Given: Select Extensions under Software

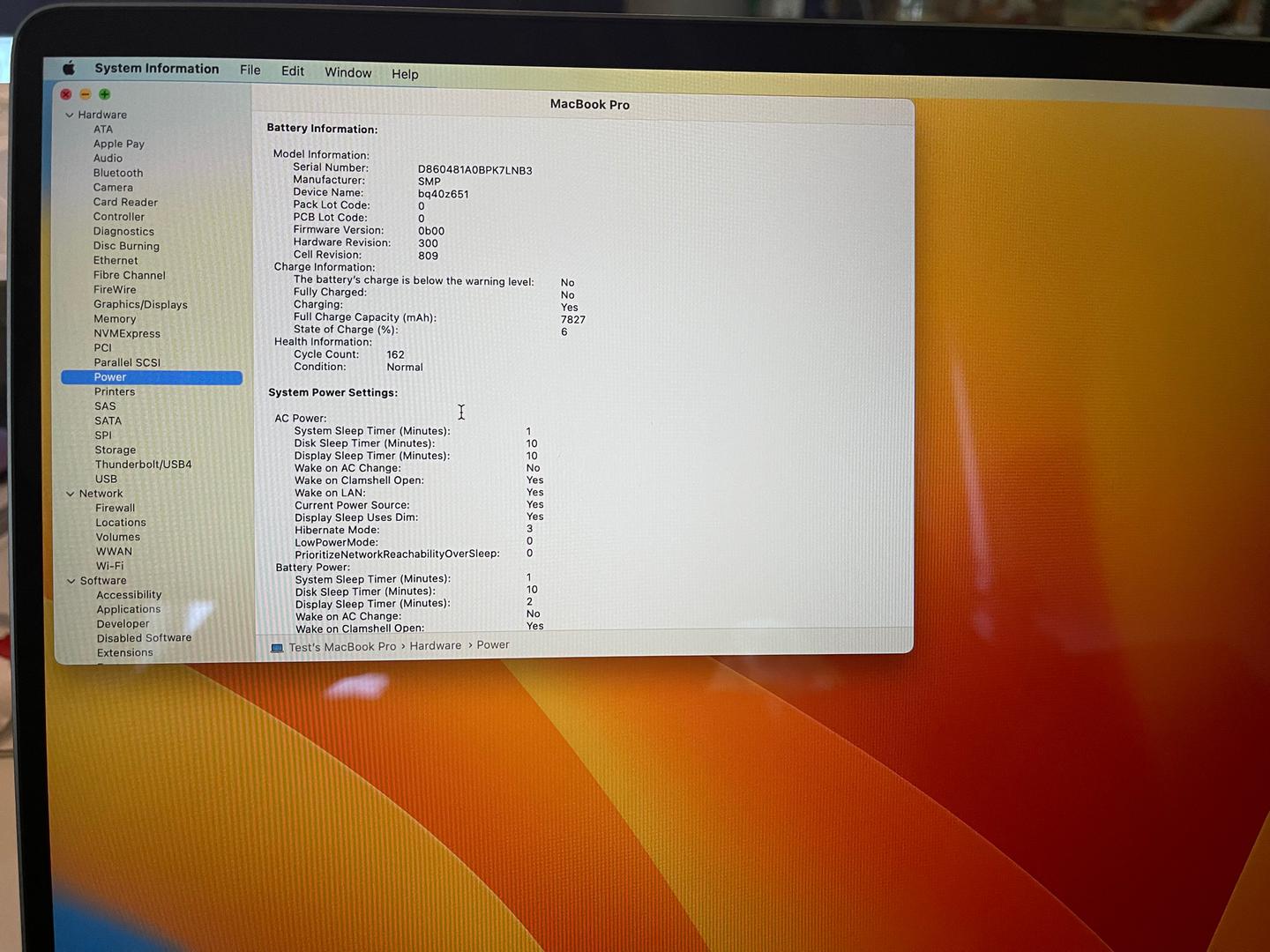Looking at the screenshot, I should coord(125,652).
